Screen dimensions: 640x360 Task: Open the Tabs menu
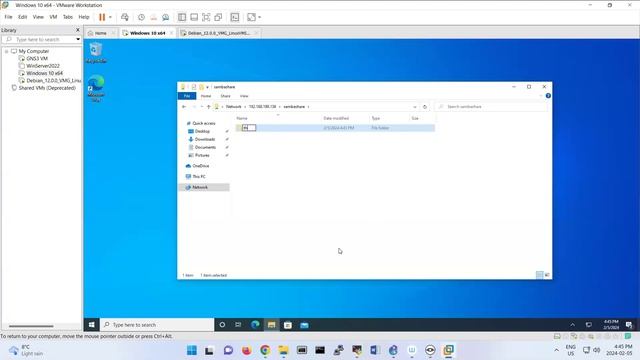(68, 17)
